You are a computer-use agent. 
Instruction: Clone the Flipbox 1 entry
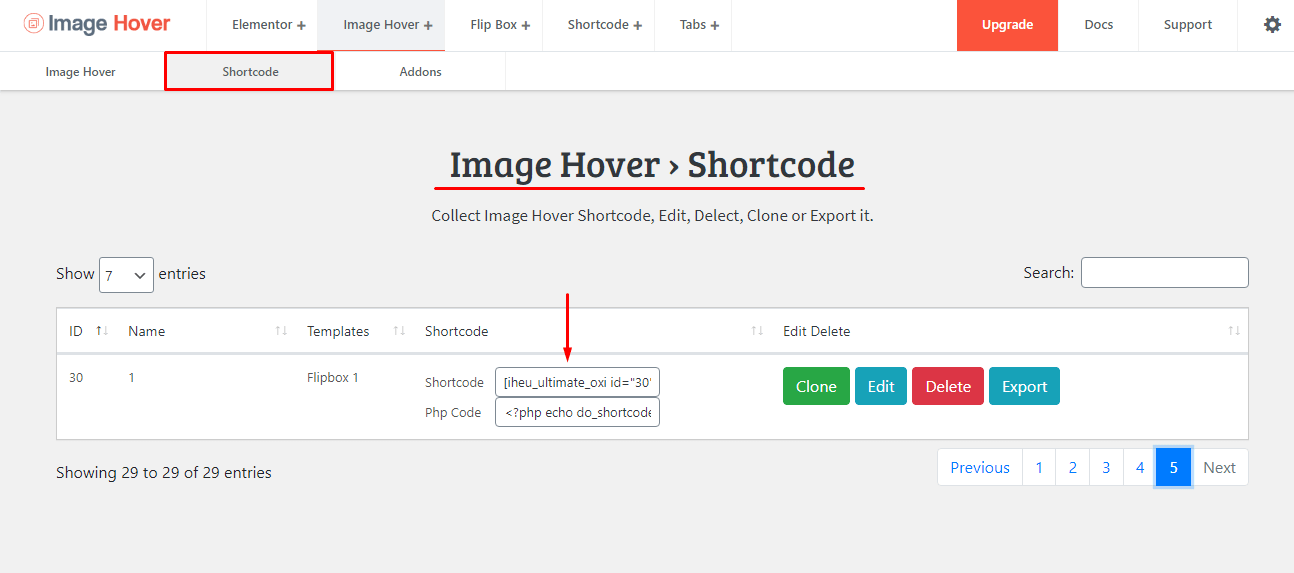(816, 386)
